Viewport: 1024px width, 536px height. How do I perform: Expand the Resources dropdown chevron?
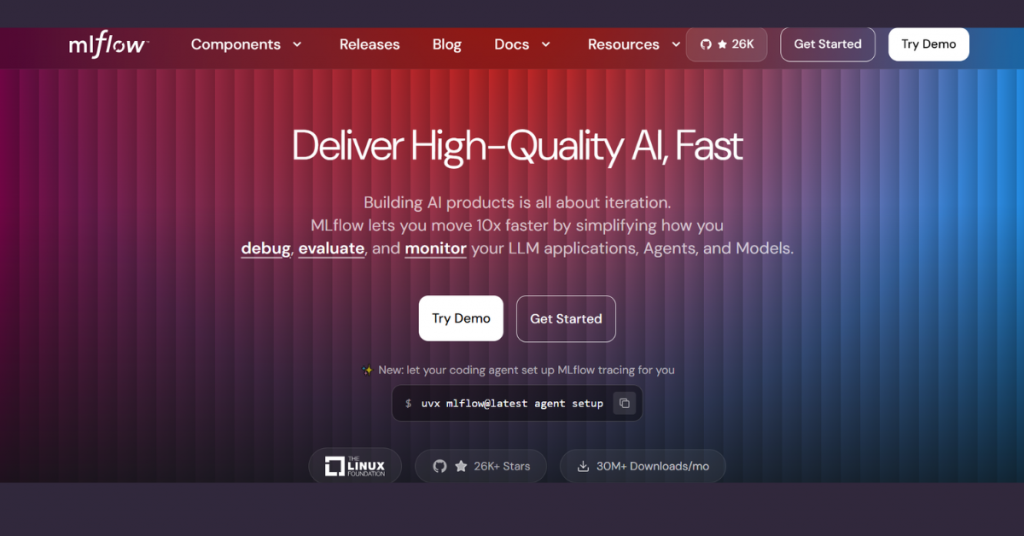click(x=676, y=44)
